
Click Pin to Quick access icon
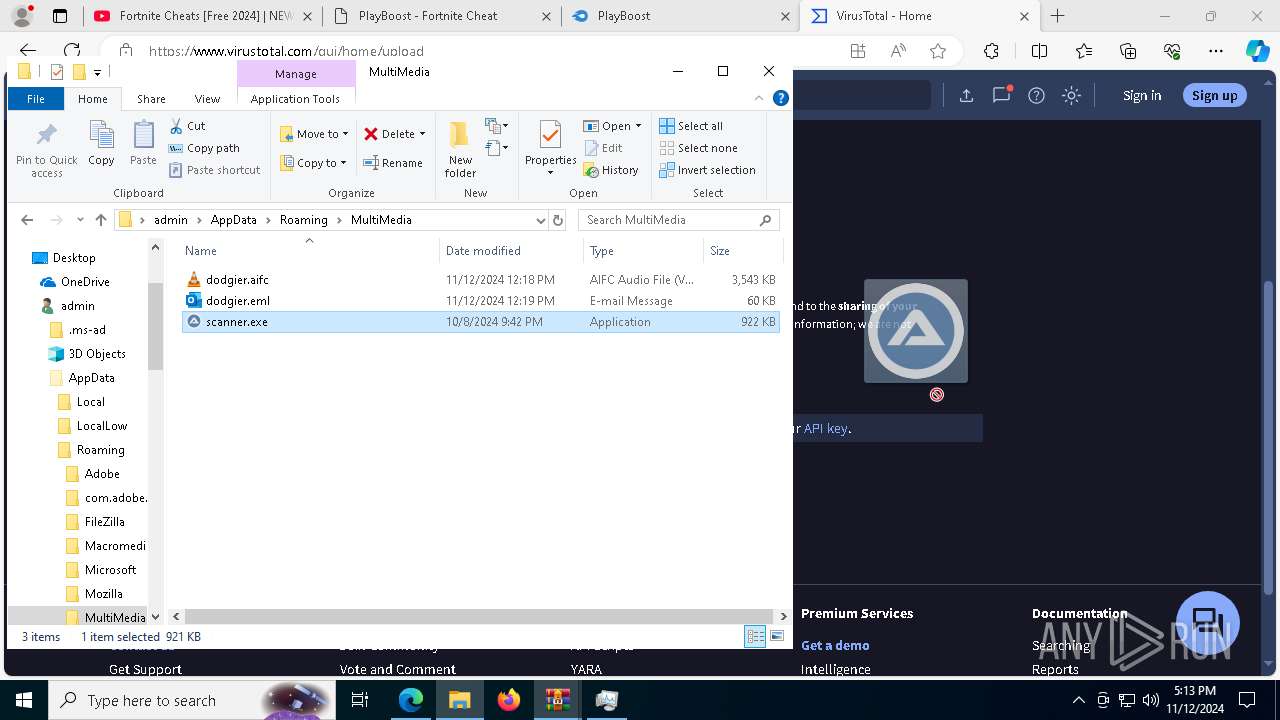coord(46,150)
